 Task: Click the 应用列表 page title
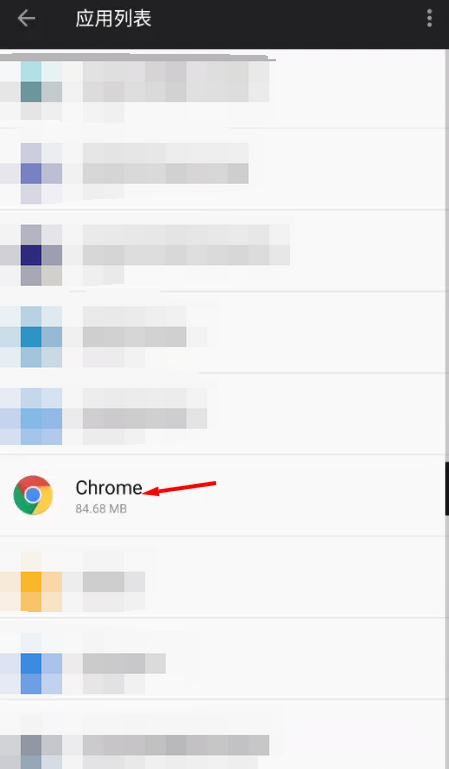tap(113, 19)
